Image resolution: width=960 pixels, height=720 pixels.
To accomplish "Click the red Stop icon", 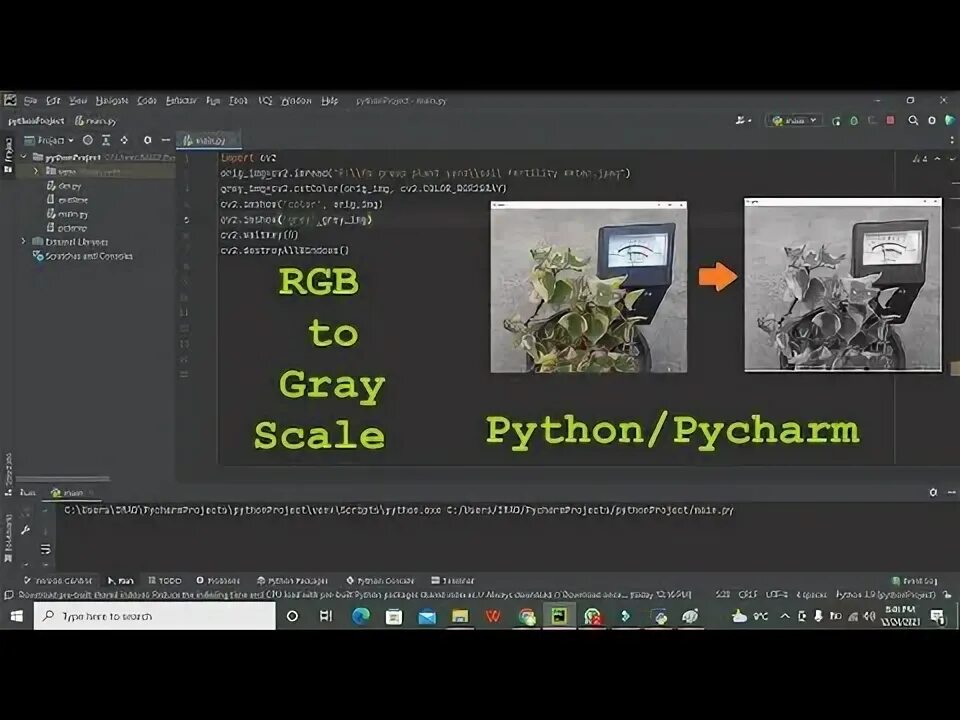I will tap(891, 121).
